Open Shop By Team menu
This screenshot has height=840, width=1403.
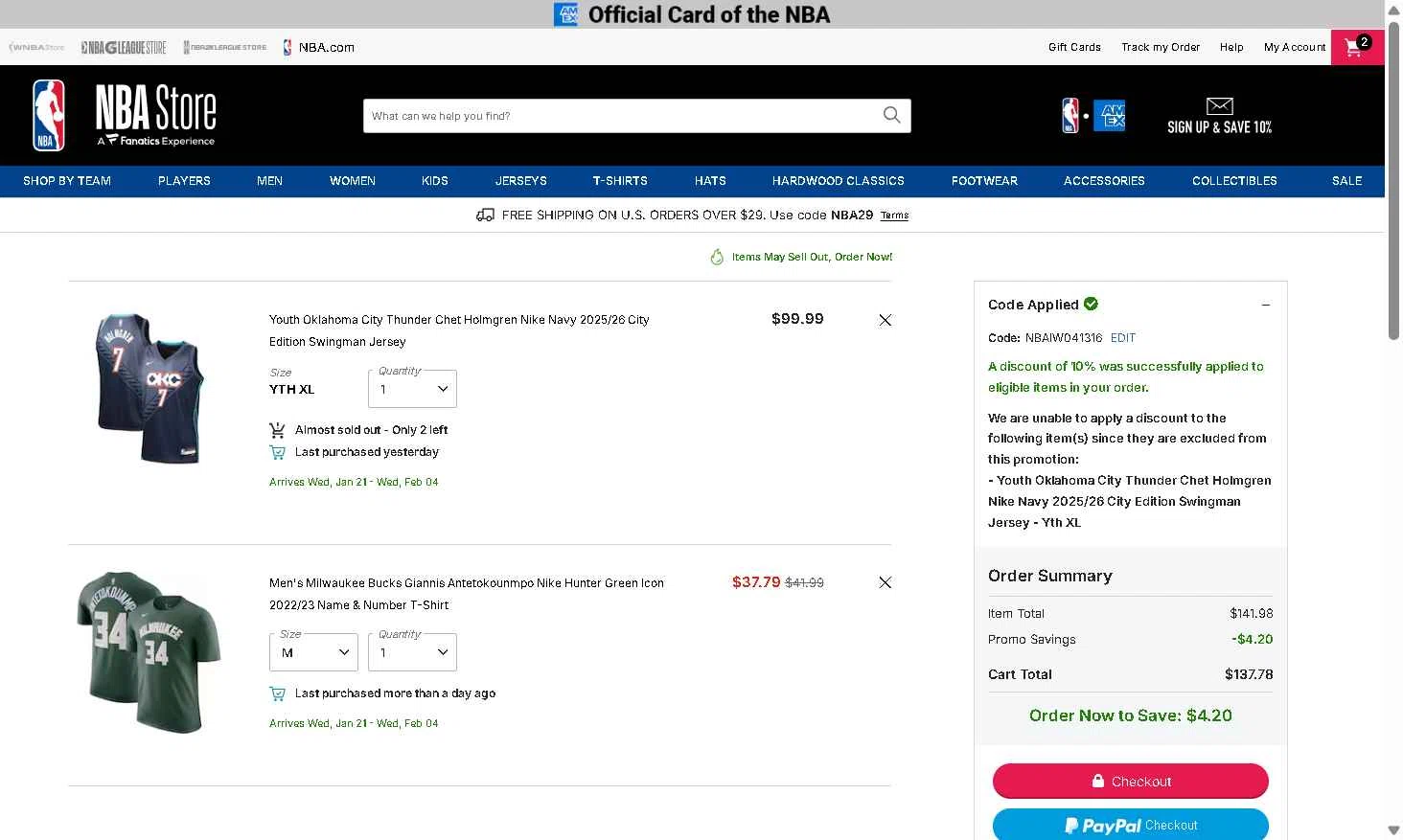tap(67, 181)
